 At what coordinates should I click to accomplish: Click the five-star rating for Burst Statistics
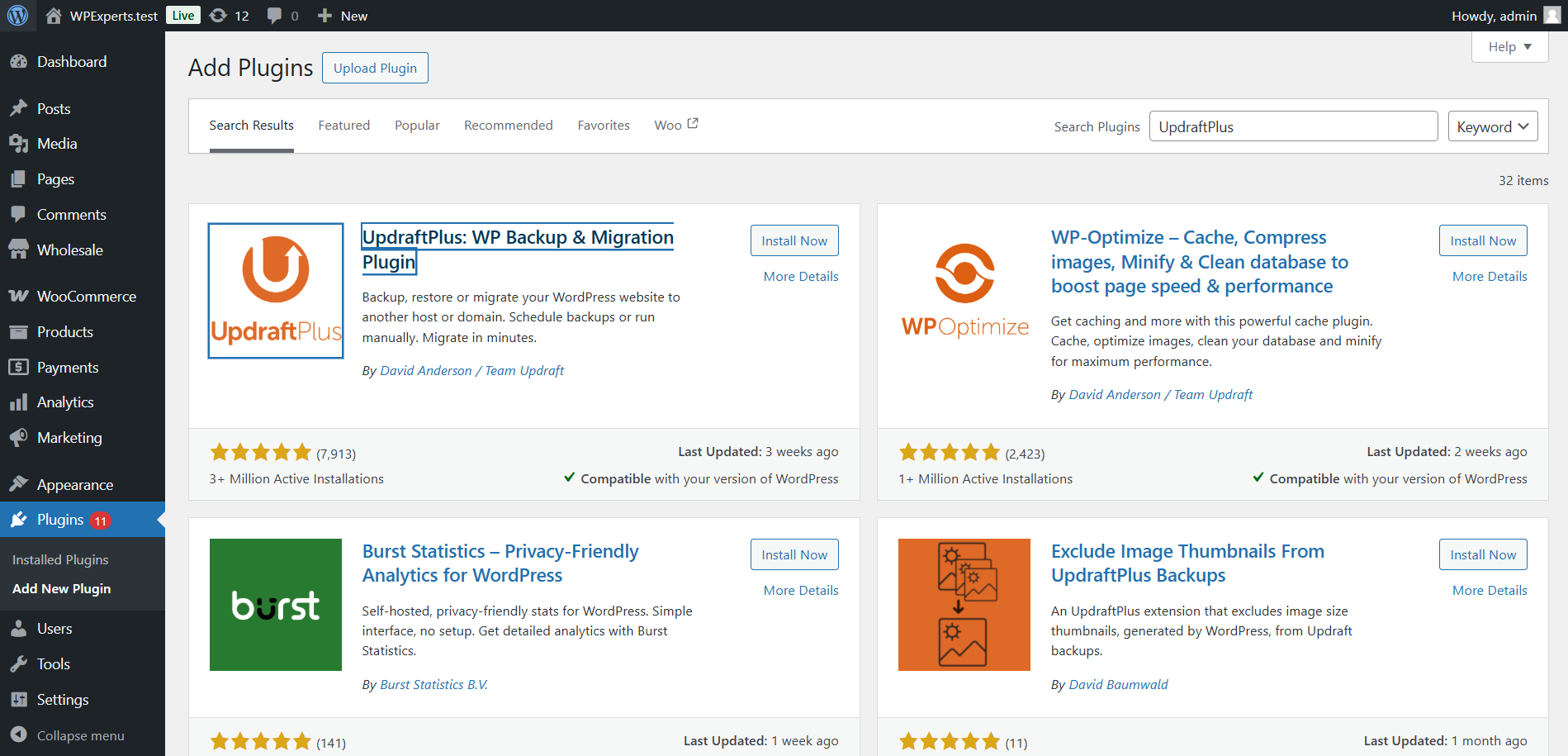(260, 741)
